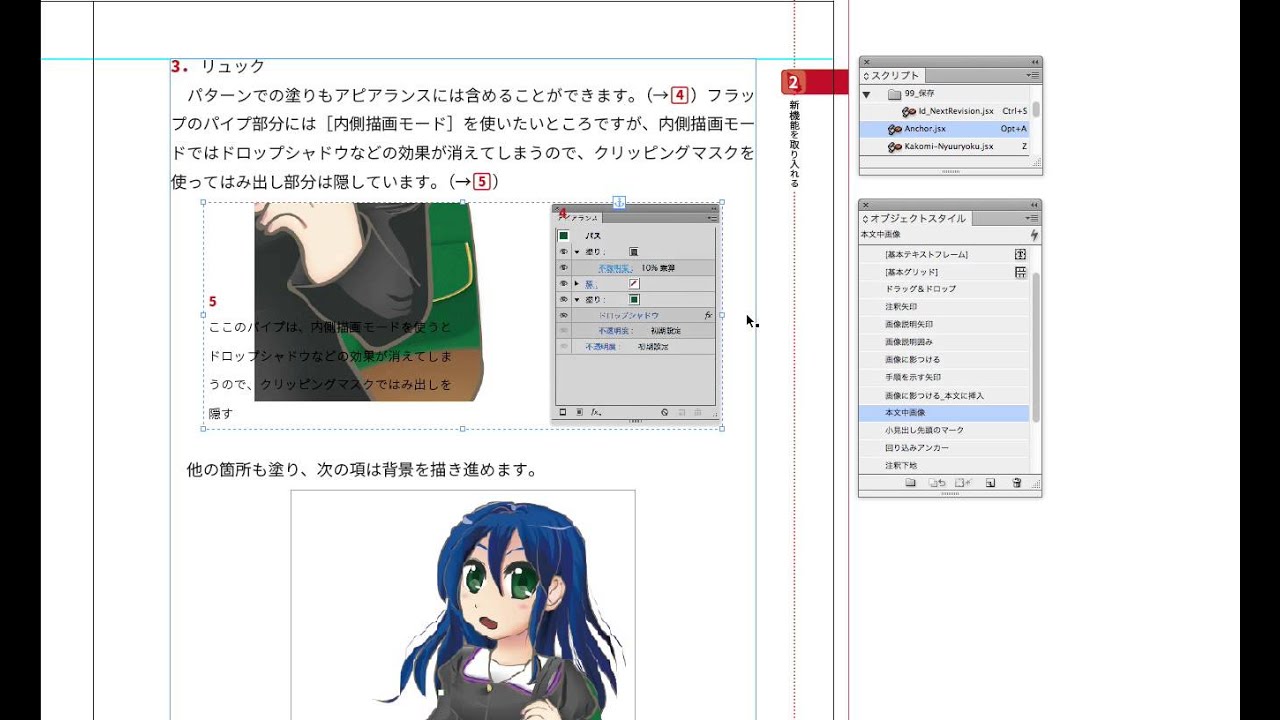Screen dimensions: 1280x720
Task: Collapse the Object Styles panel to icons
Action: 1034,204
